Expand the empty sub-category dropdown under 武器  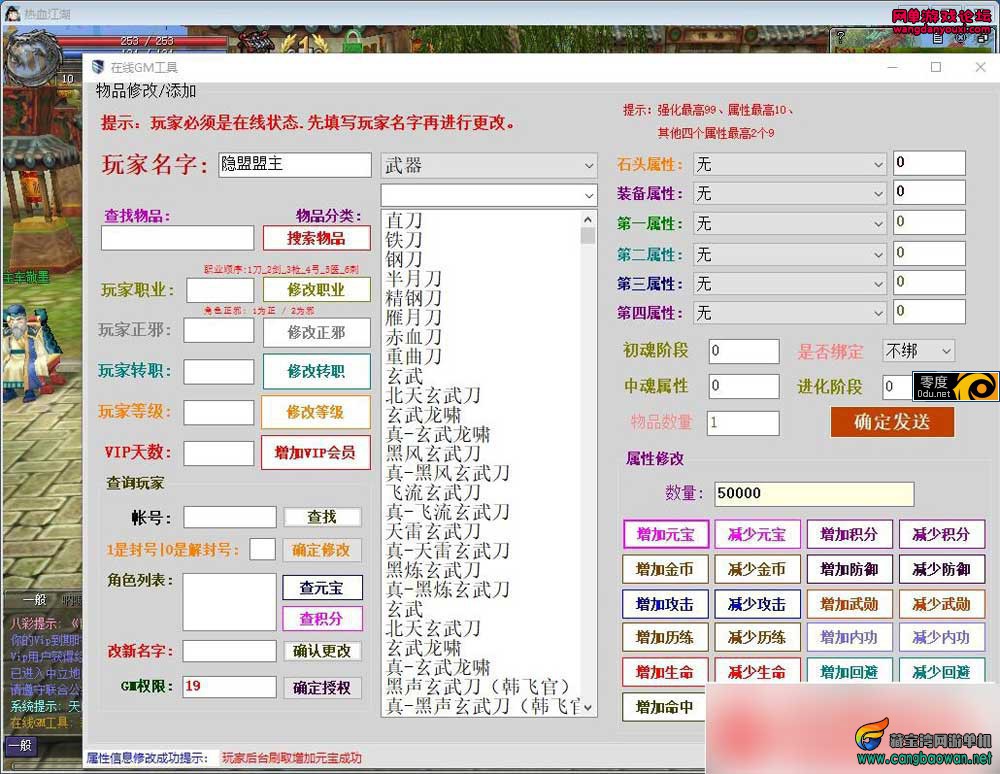click(x=489, y=195)
